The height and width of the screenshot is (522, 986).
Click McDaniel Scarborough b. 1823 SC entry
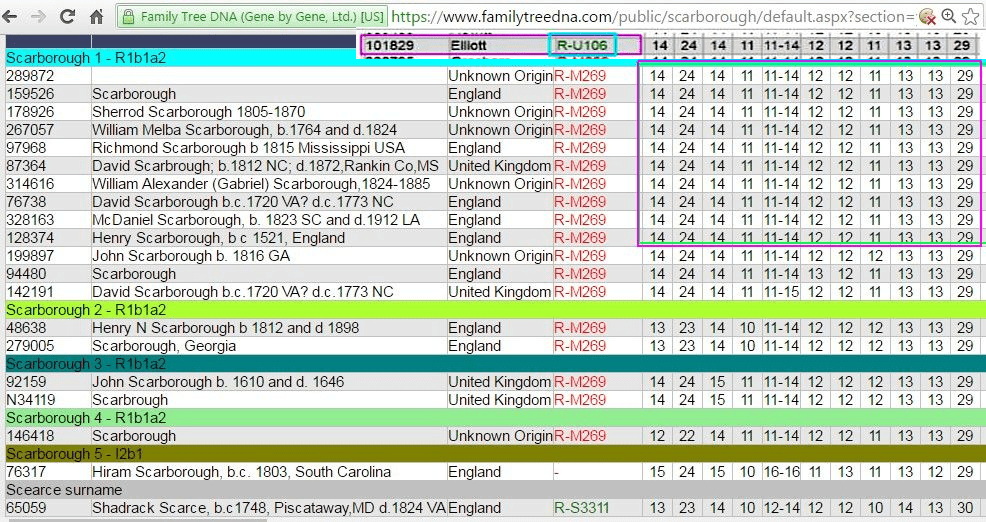256,220
